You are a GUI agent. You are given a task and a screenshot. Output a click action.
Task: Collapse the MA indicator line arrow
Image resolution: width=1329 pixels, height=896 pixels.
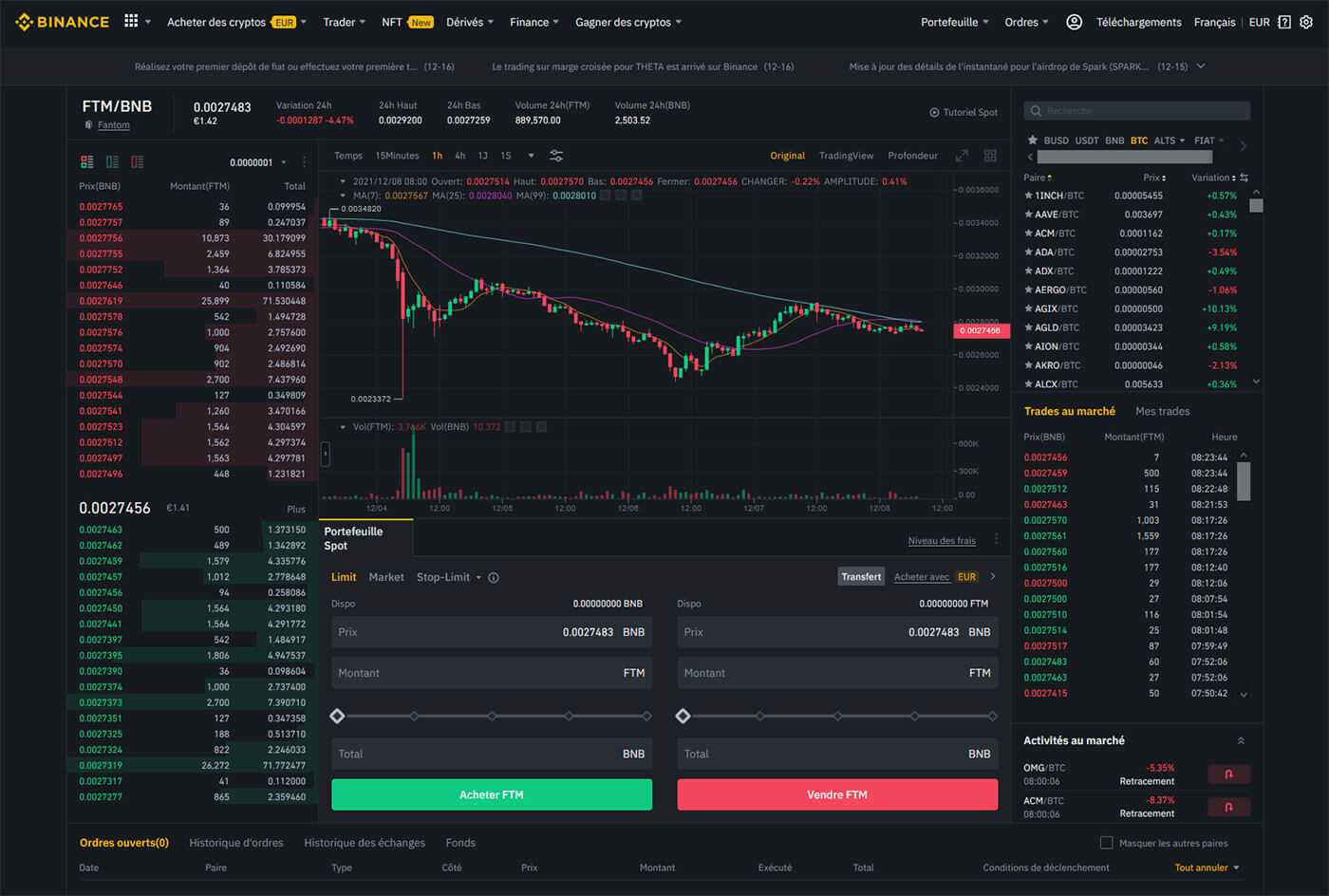click(343, 196)
